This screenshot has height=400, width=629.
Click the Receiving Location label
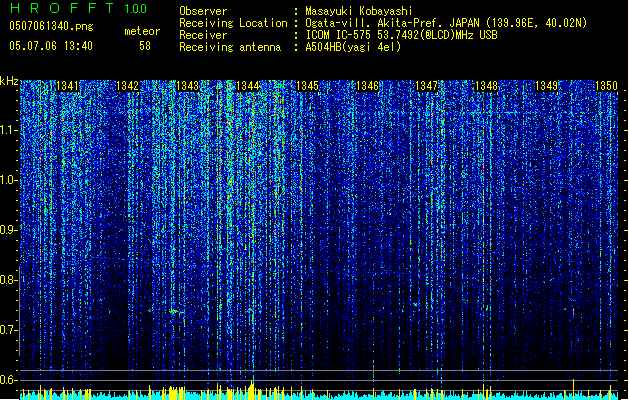233,23
